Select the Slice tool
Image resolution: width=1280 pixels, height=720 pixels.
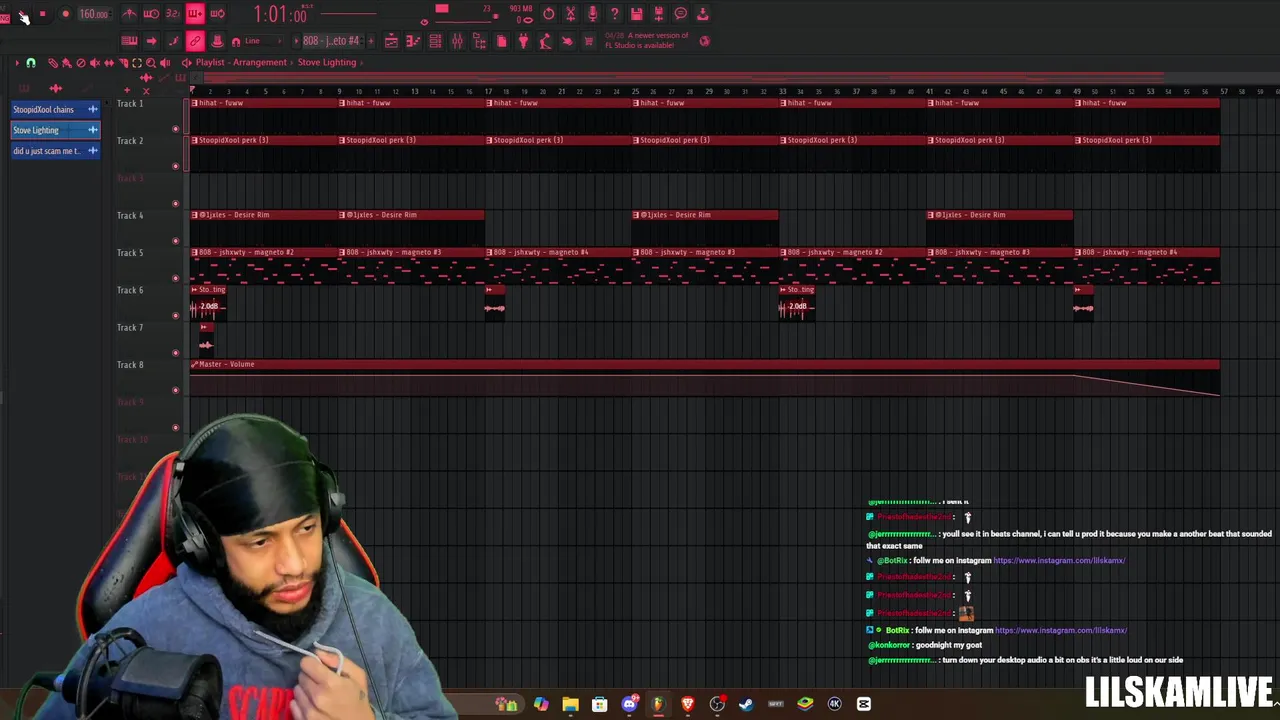(x=123, y=63)
